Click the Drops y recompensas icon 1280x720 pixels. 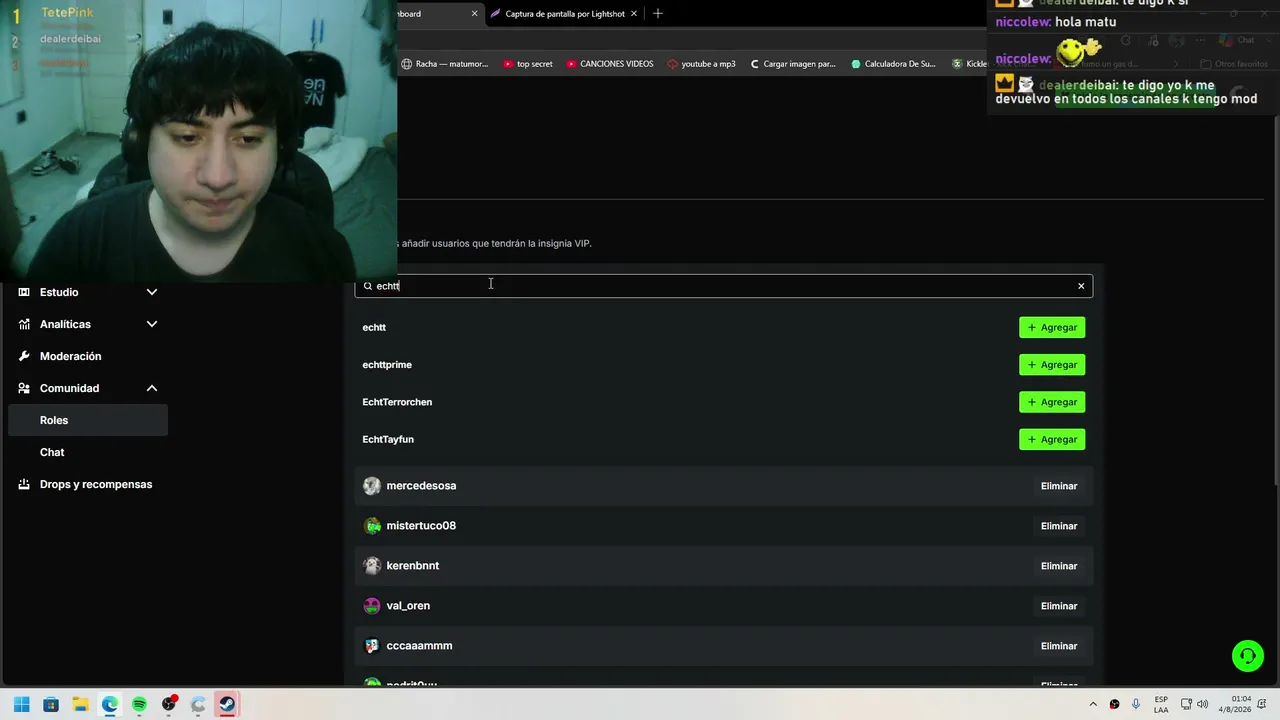(x=24, y=484)
